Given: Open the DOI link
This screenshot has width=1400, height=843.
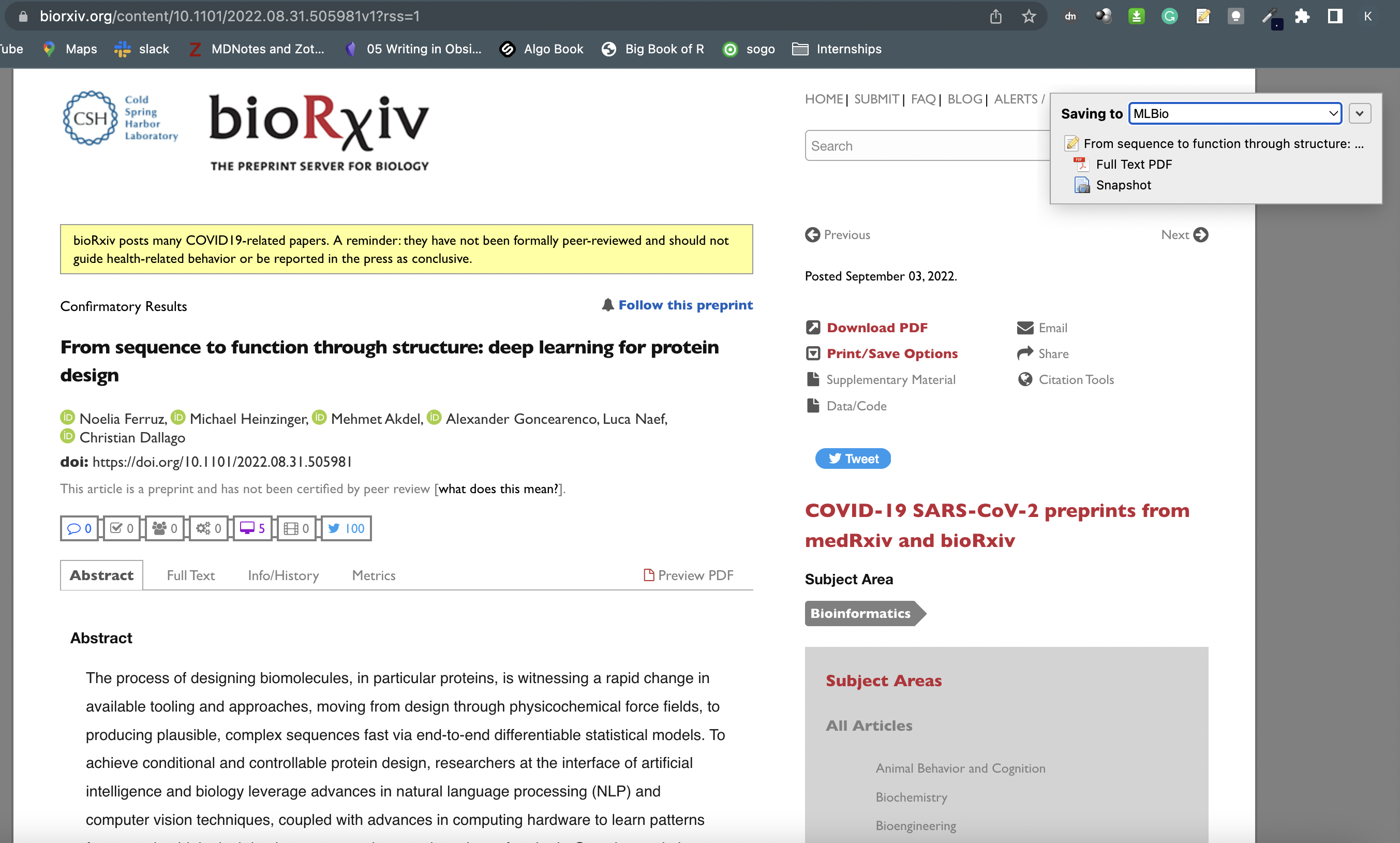Looking at the screenshot, I should [x=222, y=462].
